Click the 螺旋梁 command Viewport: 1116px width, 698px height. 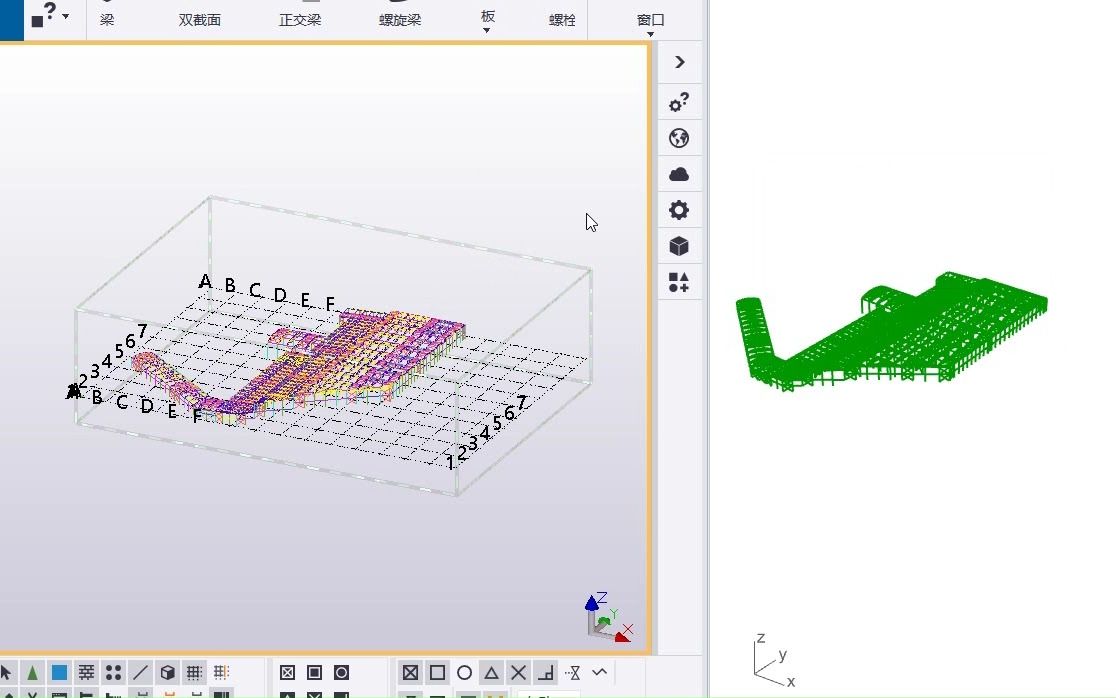point(399,19)
